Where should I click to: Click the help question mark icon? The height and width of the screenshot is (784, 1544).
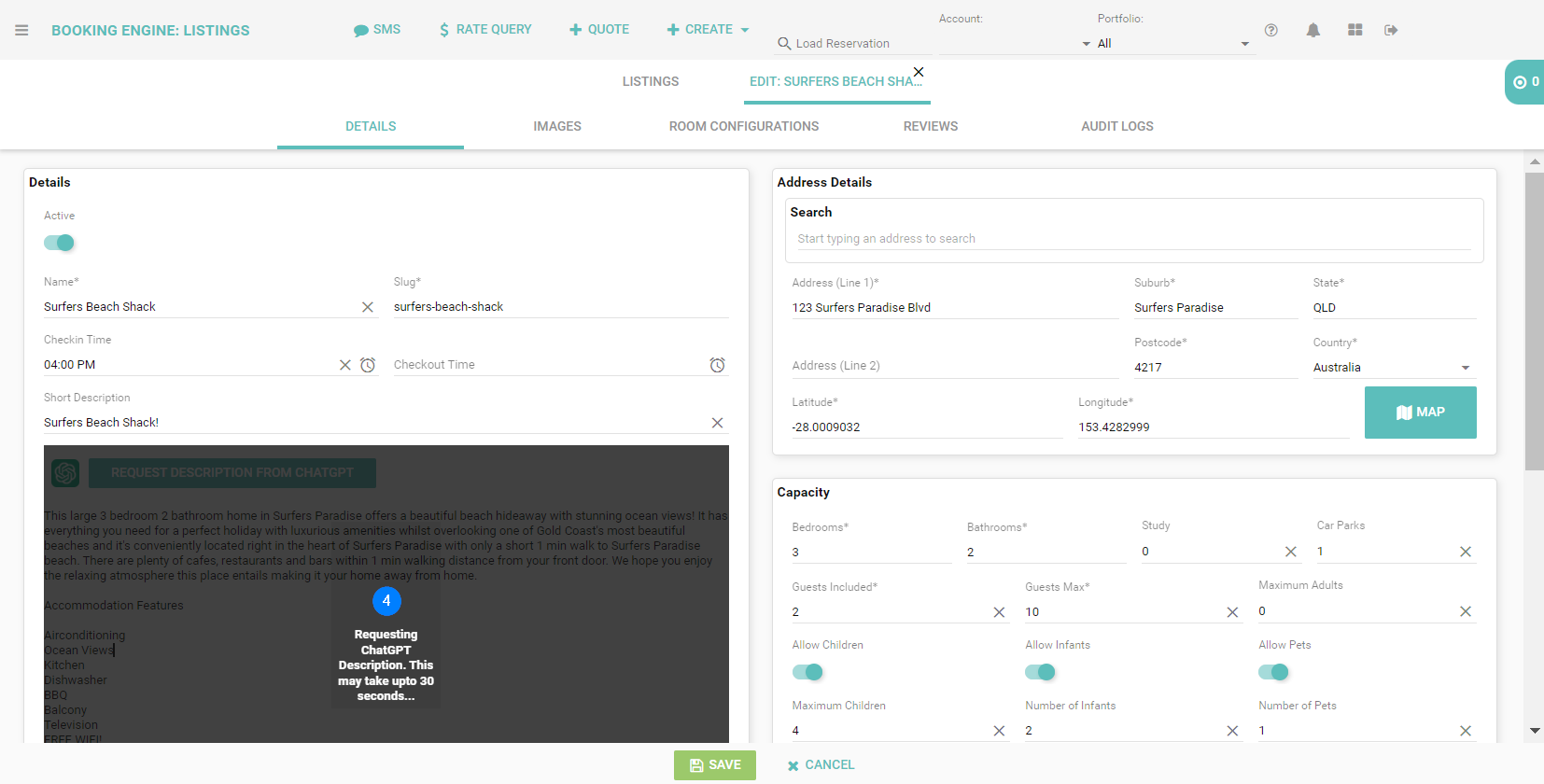[x=1270, y=30]
